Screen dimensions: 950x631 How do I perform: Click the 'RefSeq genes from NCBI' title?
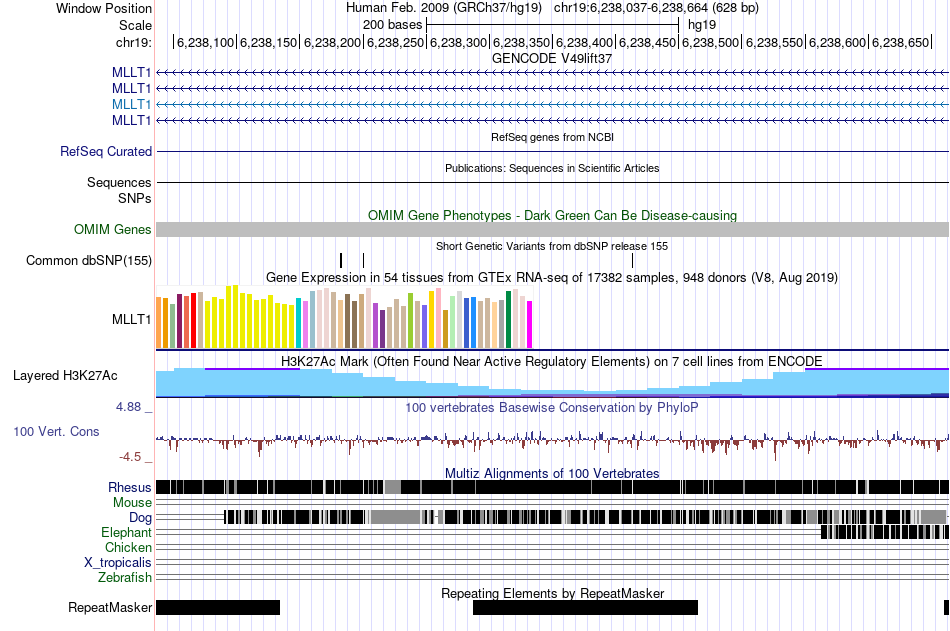pos(552,138)
